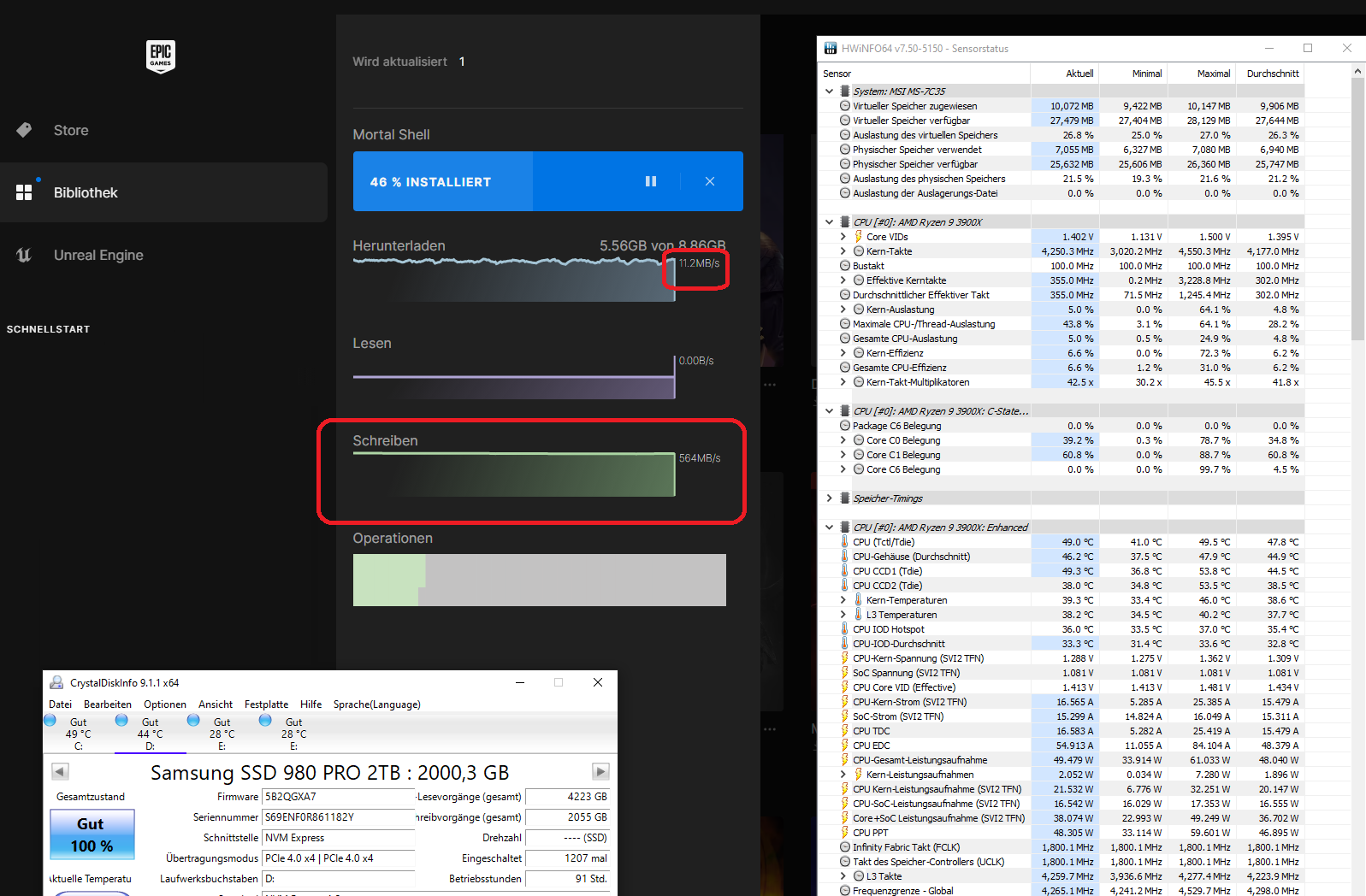This screenshot has height=896, width=1366.
Task: Click HWiNFO64 title bar icon
Action: (x=831, y=48)
